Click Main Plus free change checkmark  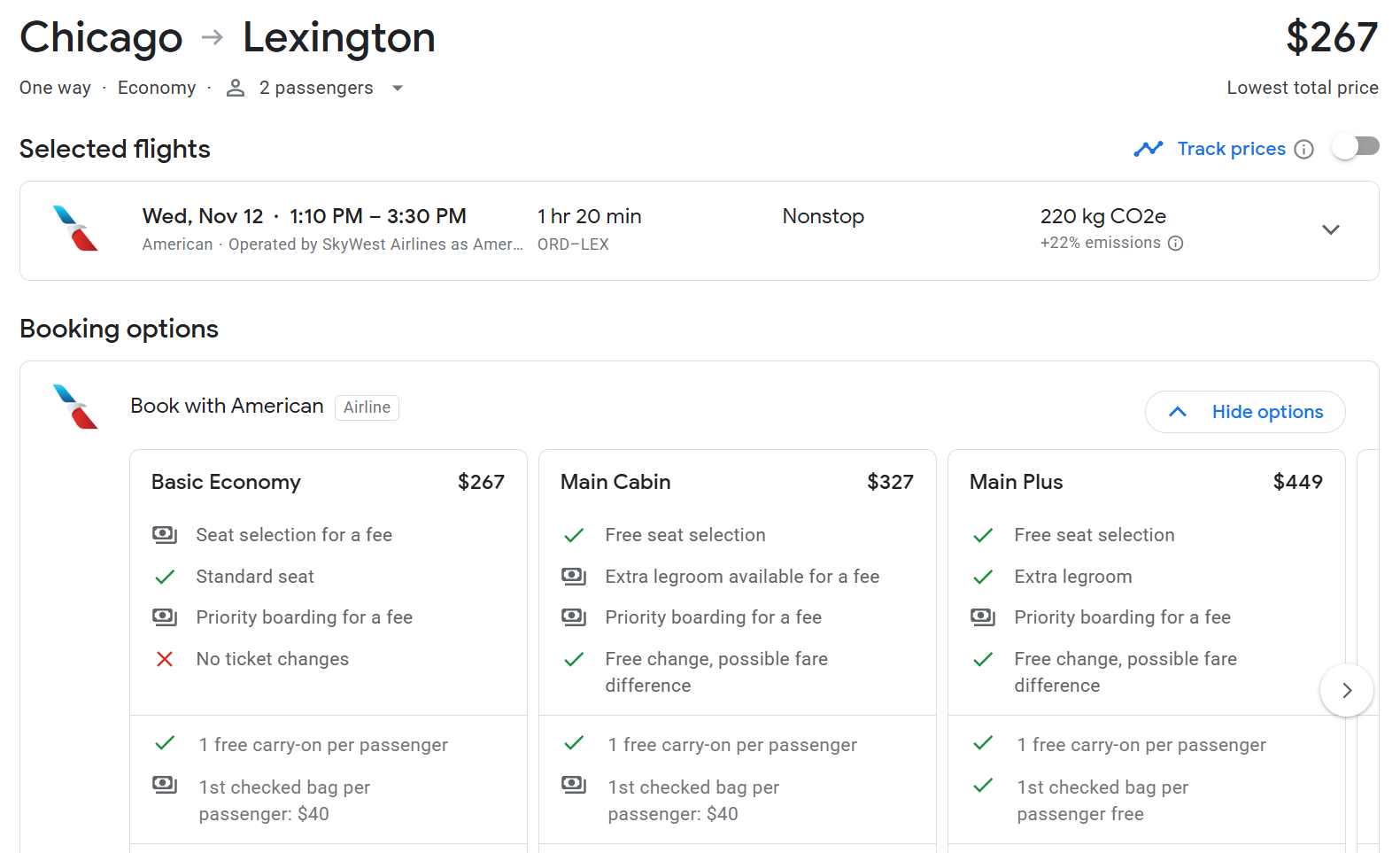coord(983,659)
